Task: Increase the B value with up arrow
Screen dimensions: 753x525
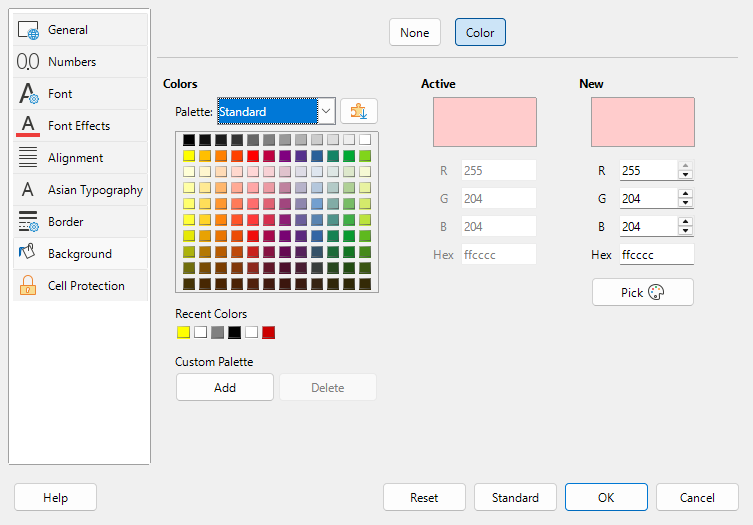Action: pyautogui.click(x=686, y=221)
